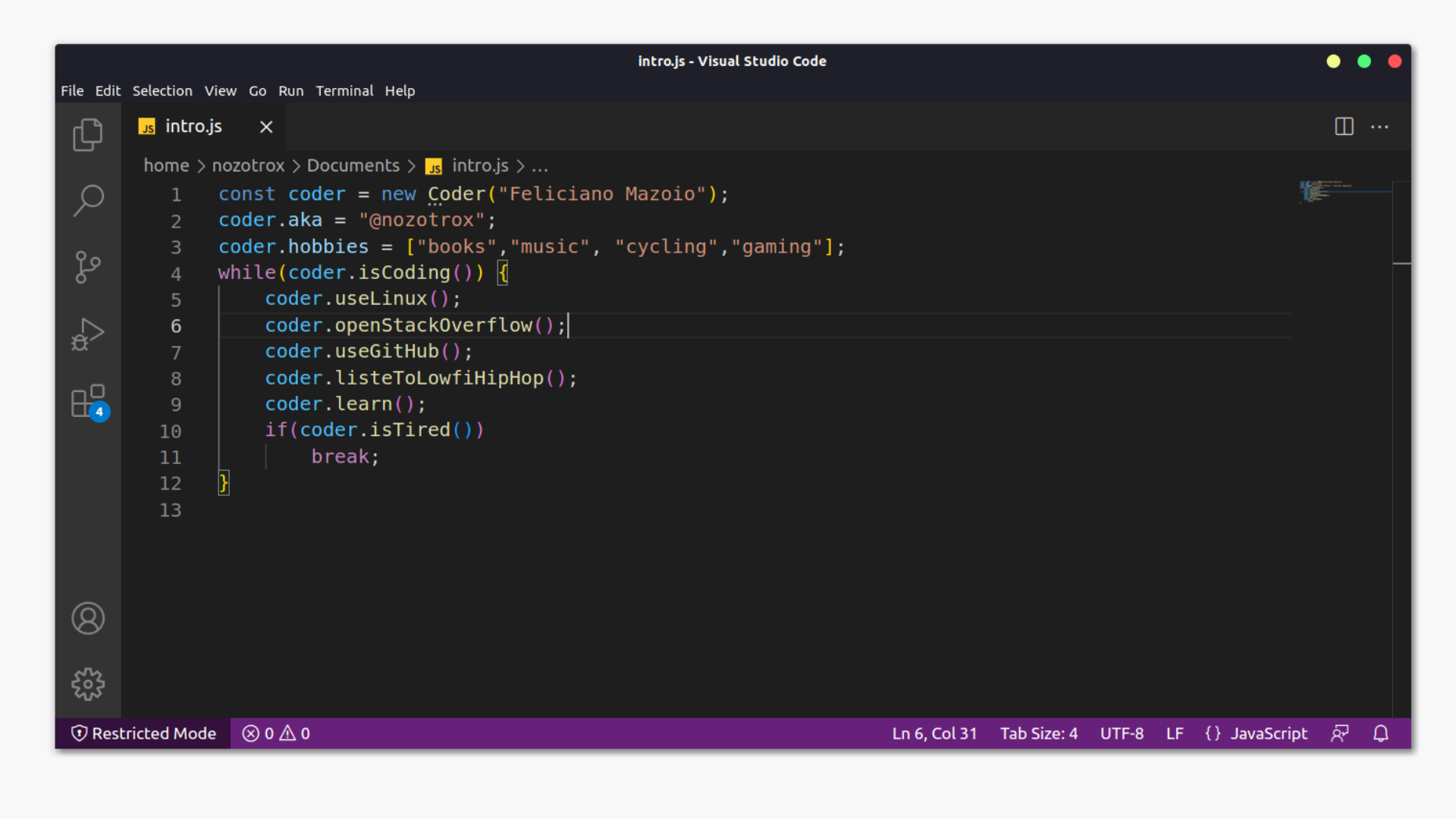Click the Restricted Mode status indicator
The image size is (1456, 819).
click(x=143, y=733)
